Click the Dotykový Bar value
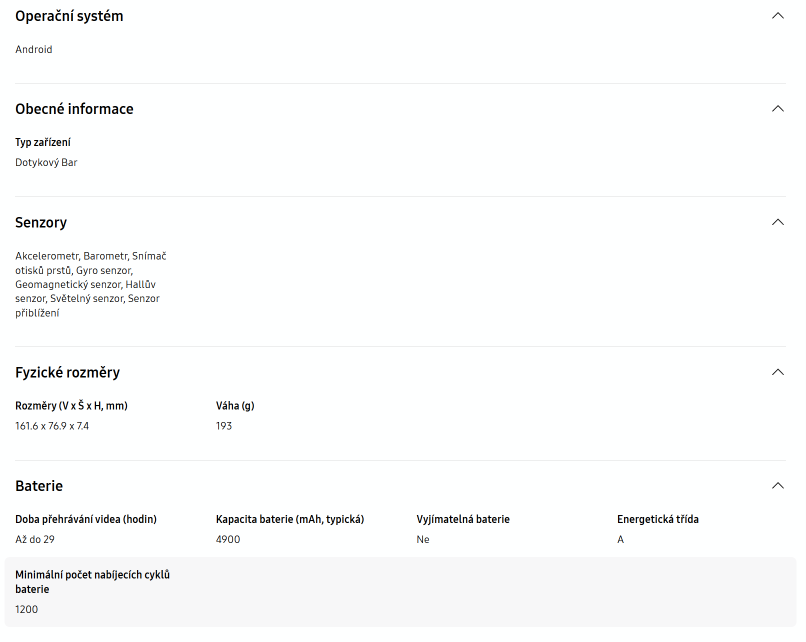The width and height of the screenshot is (806, 642). pos(46,162)
